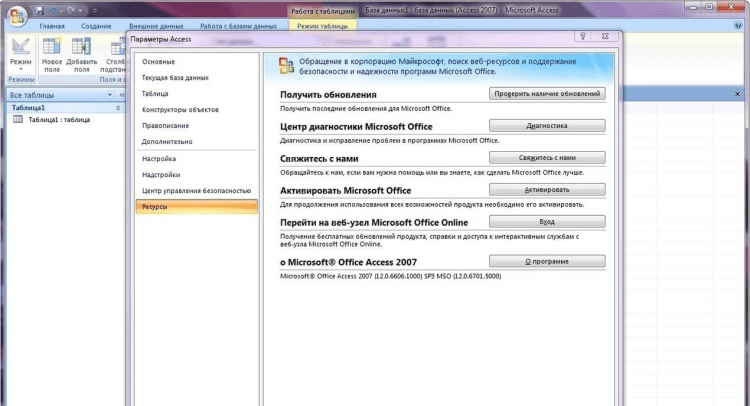Switch to the Режим таблицы ribbon tab

(x=322, y=26)
